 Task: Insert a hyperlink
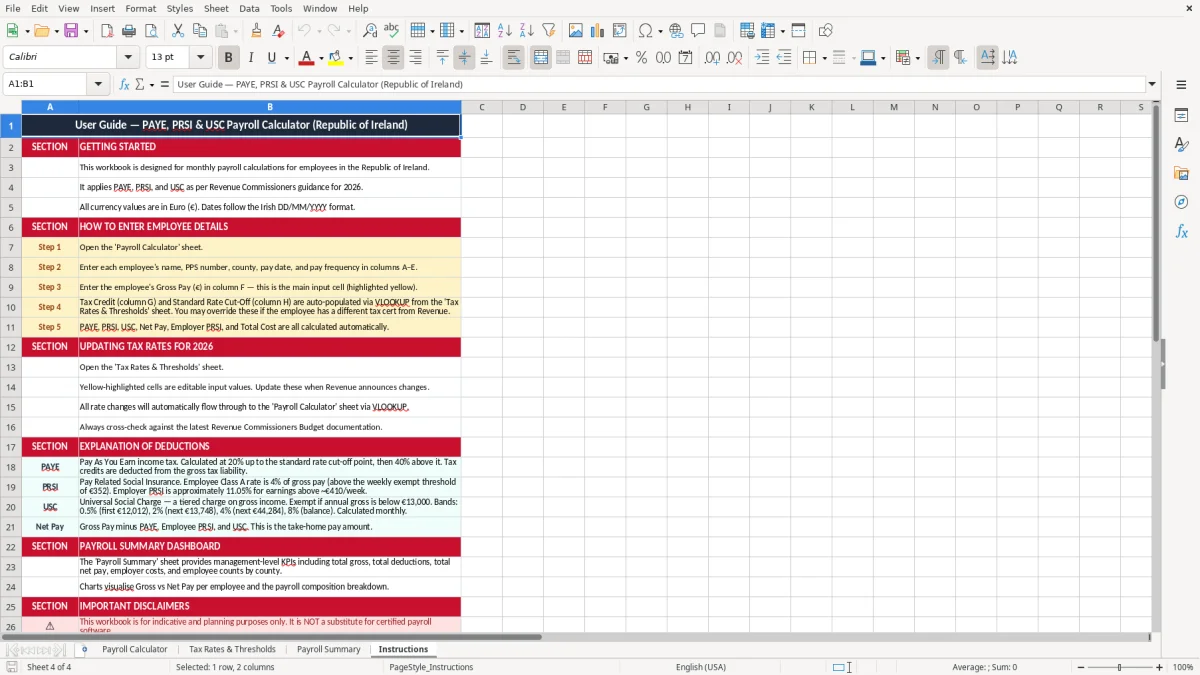676,31
